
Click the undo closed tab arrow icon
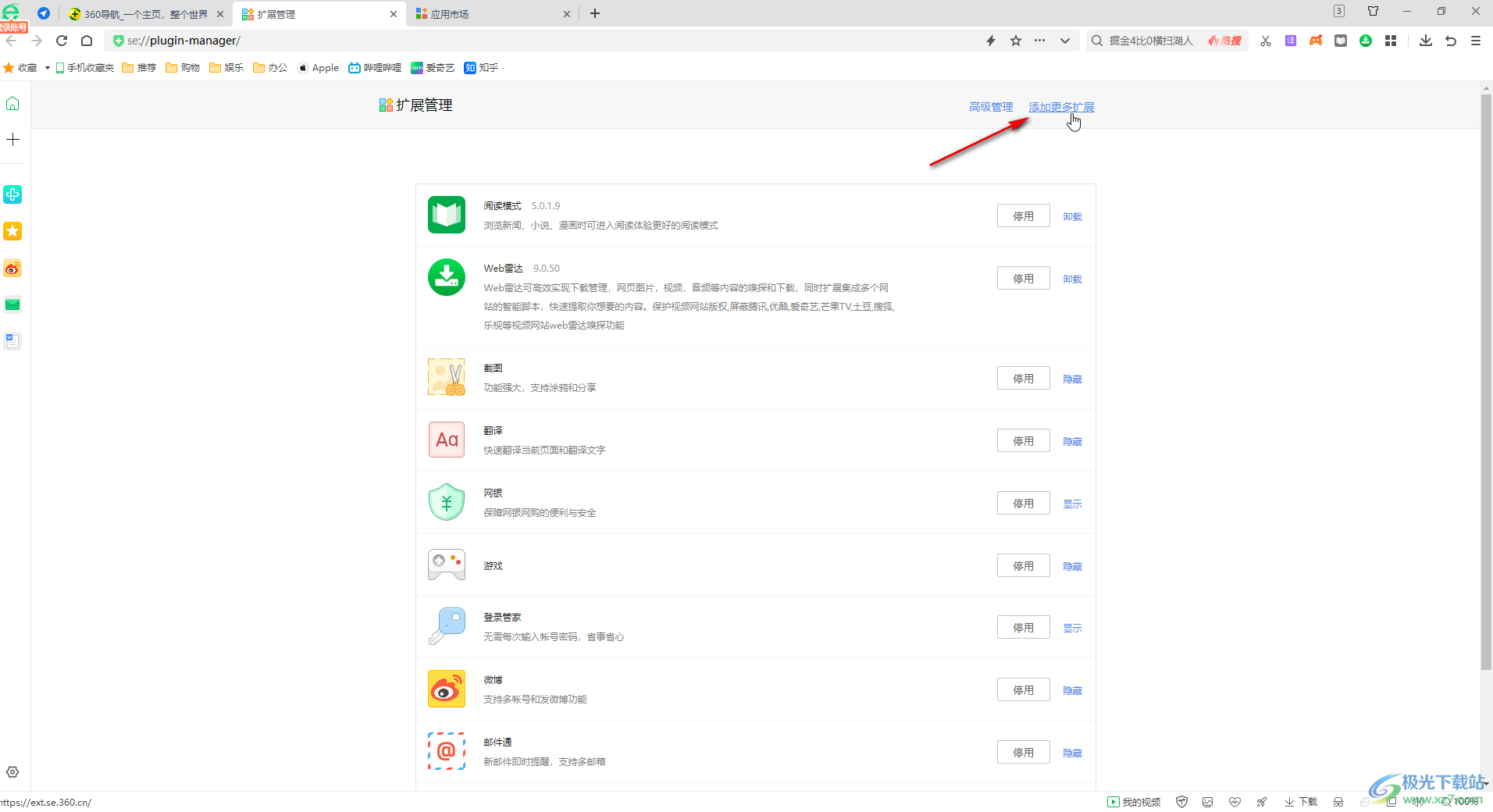point(1451,41)
